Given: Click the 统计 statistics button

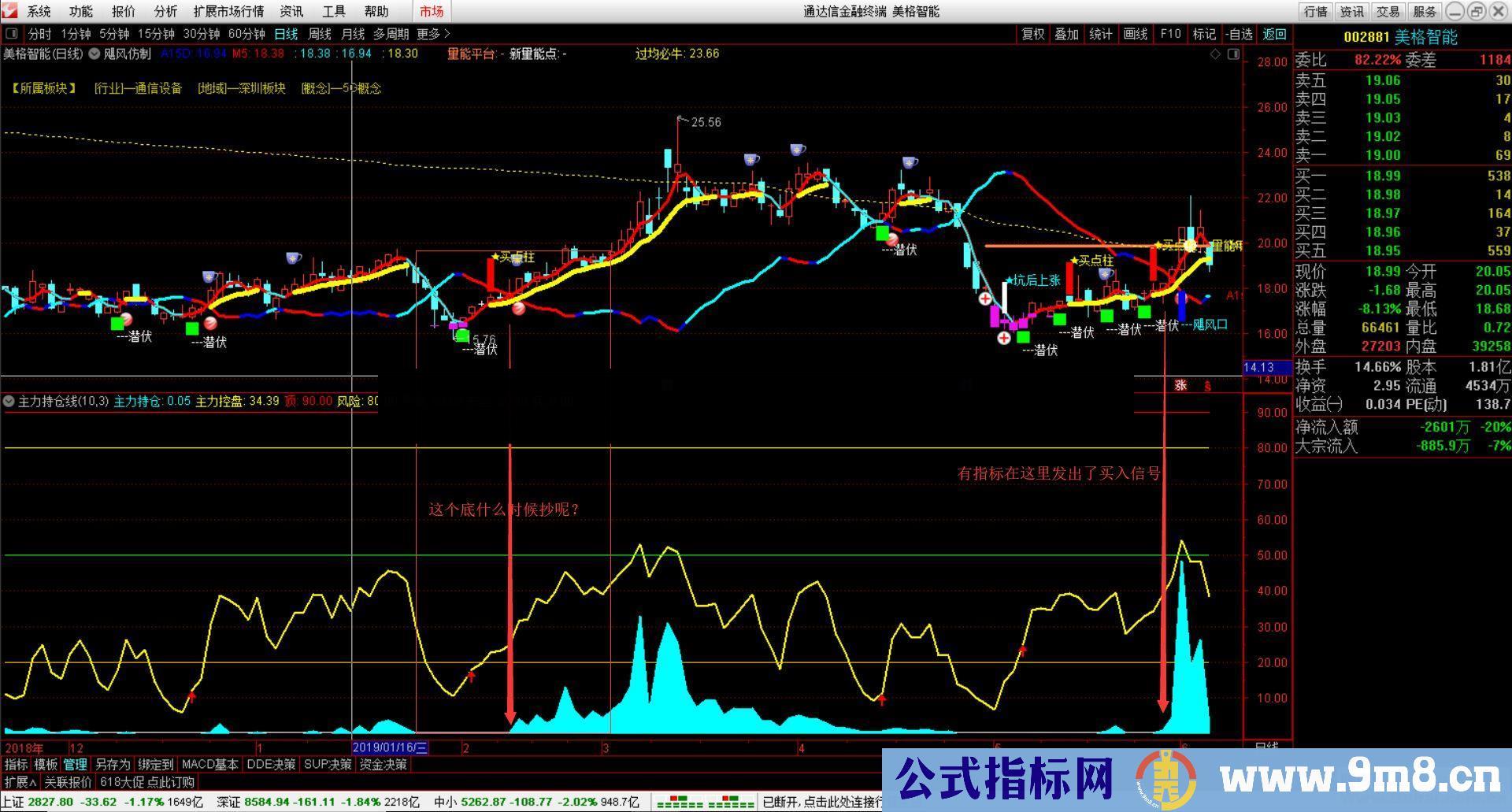Looking at the screenshot, I should (1101, 34).
